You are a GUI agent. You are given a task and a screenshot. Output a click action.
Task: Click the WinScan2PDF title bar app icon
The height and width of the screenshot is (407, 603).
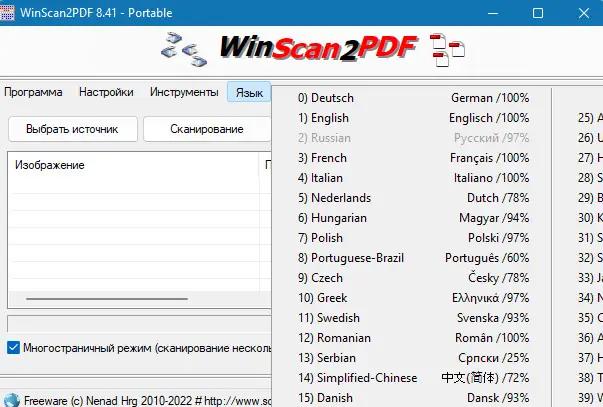pyautogui.click(x=7, y=13)
